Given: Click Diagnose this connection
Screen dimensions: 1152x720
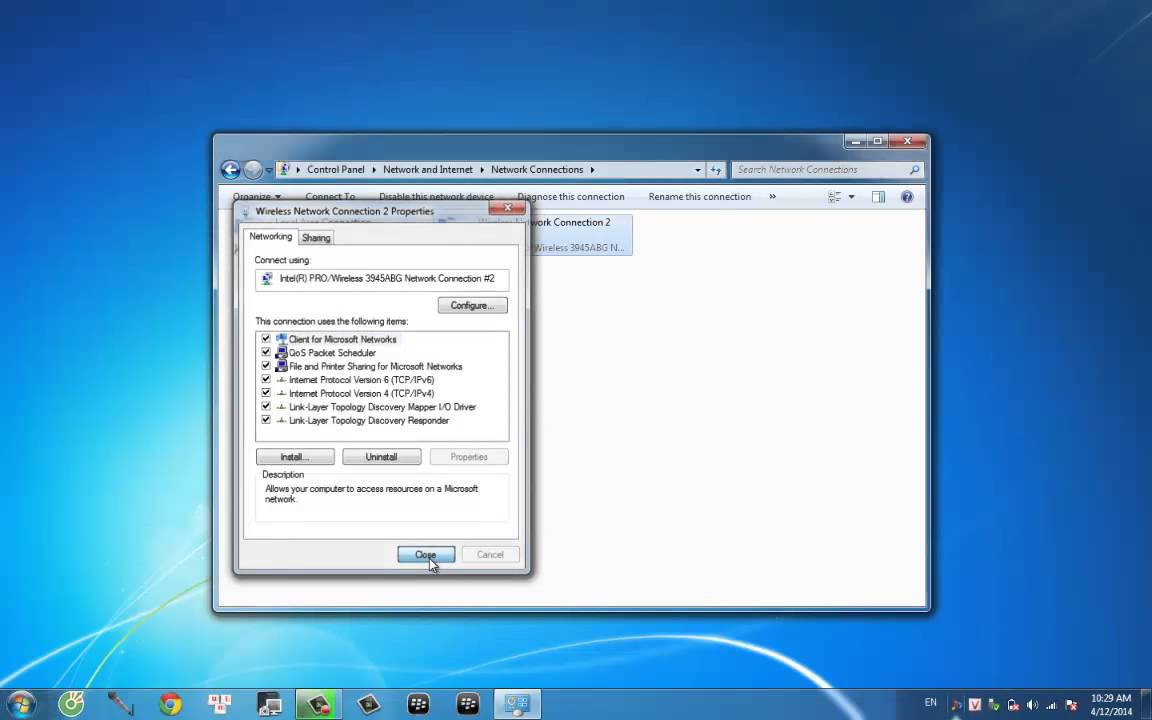Looking at the screenshot, I should 571,197.
